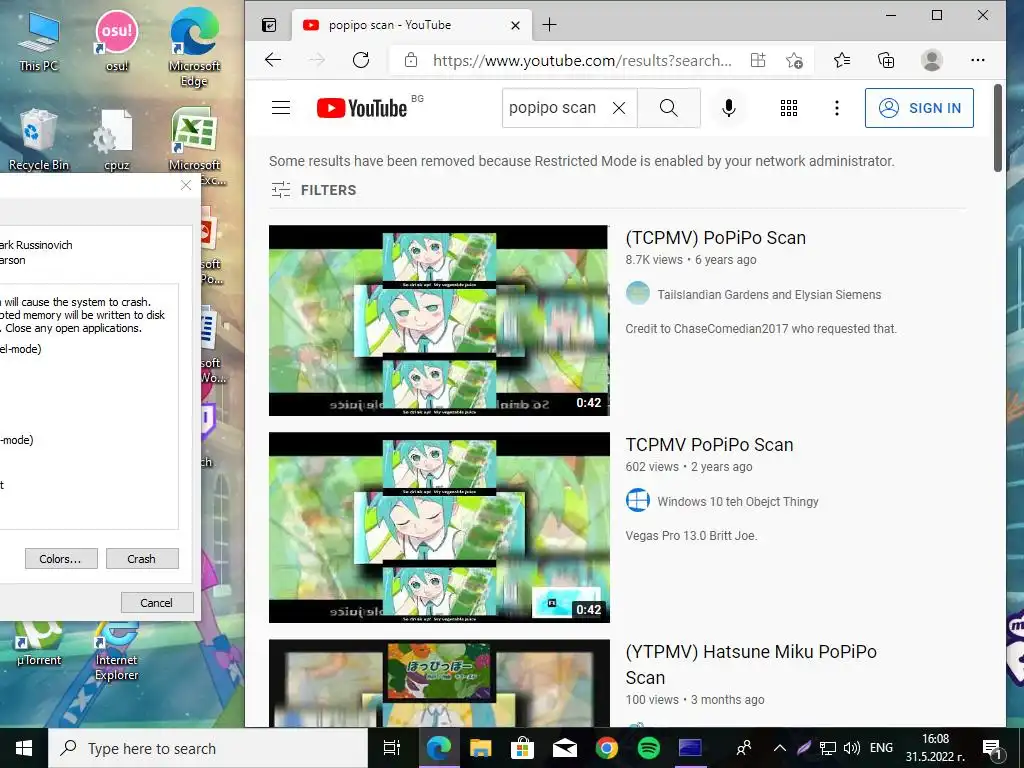Clear the search query with the X
This screenshot has width=1024, height=768.
(619, 108)
